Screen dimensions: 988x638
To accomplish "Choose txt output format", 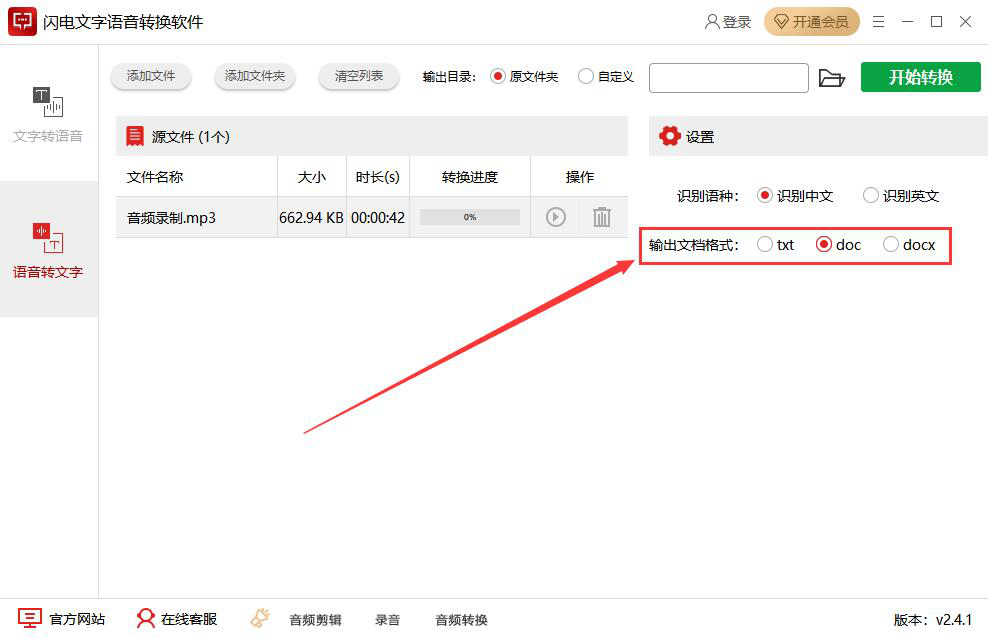I will point(776,244).
